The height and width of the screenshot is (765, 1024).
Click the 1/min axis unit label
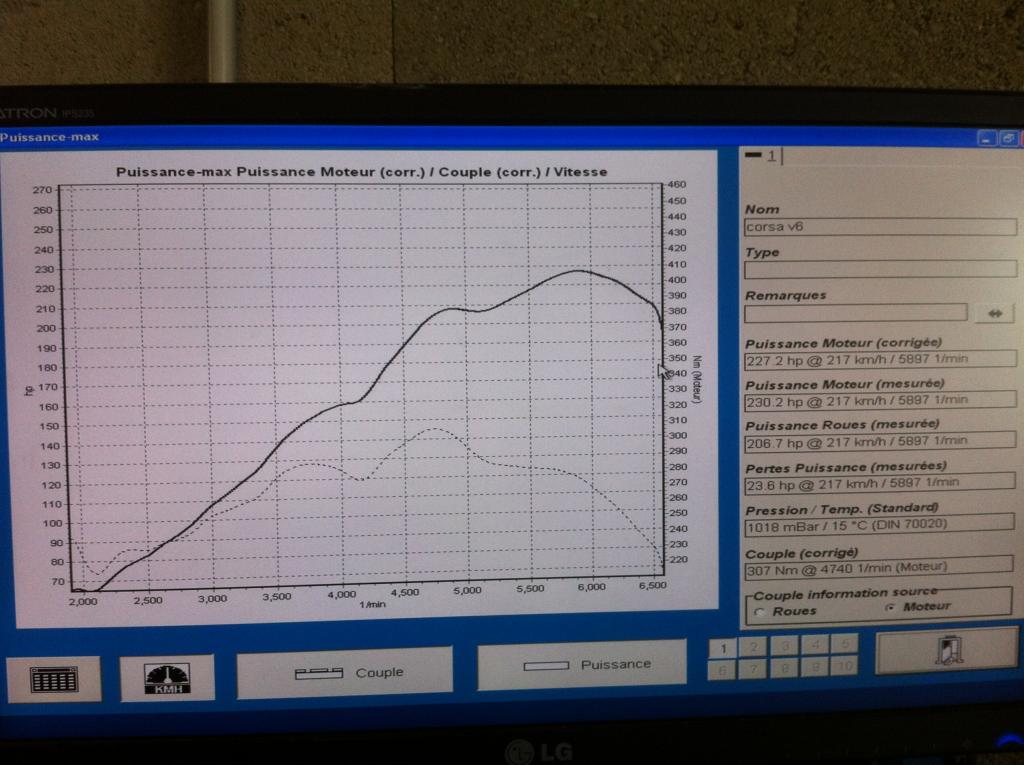click(372, 605)
